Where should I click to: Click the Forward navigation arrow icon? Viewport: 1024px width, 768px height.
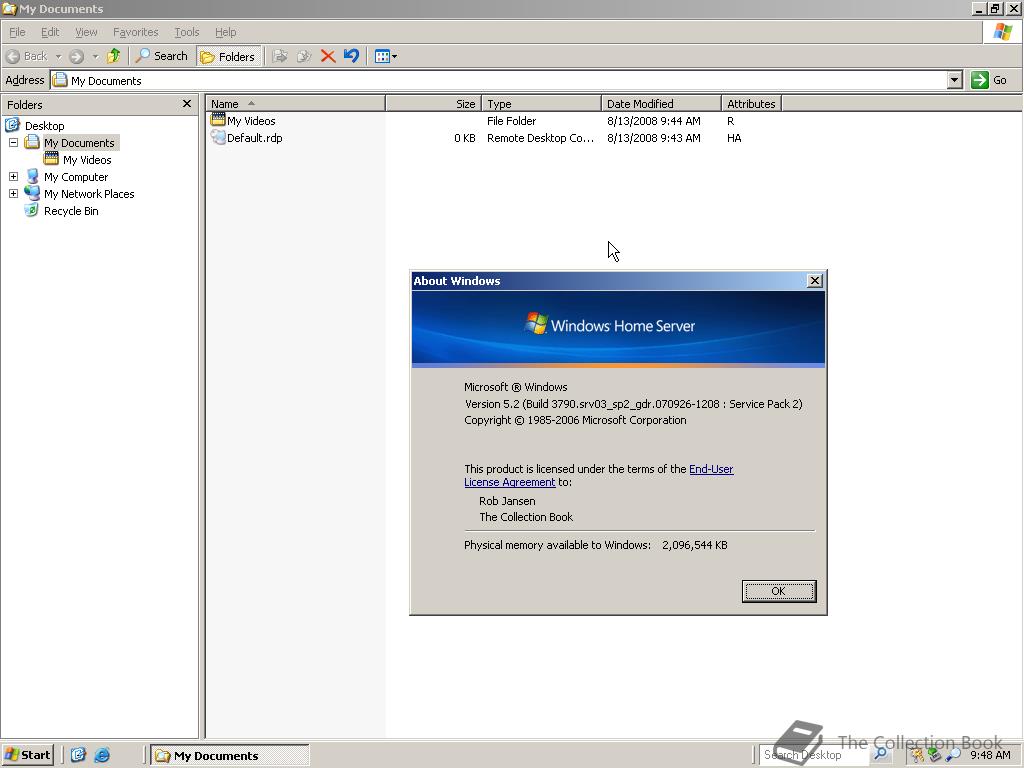[x=76, y=56]
